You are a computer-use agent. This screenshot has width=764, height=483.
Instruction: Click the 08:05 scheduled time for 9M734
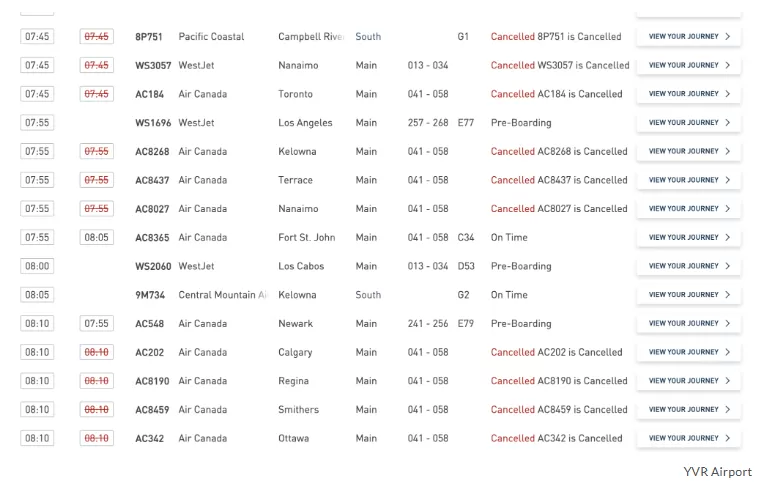coord(37,295)
